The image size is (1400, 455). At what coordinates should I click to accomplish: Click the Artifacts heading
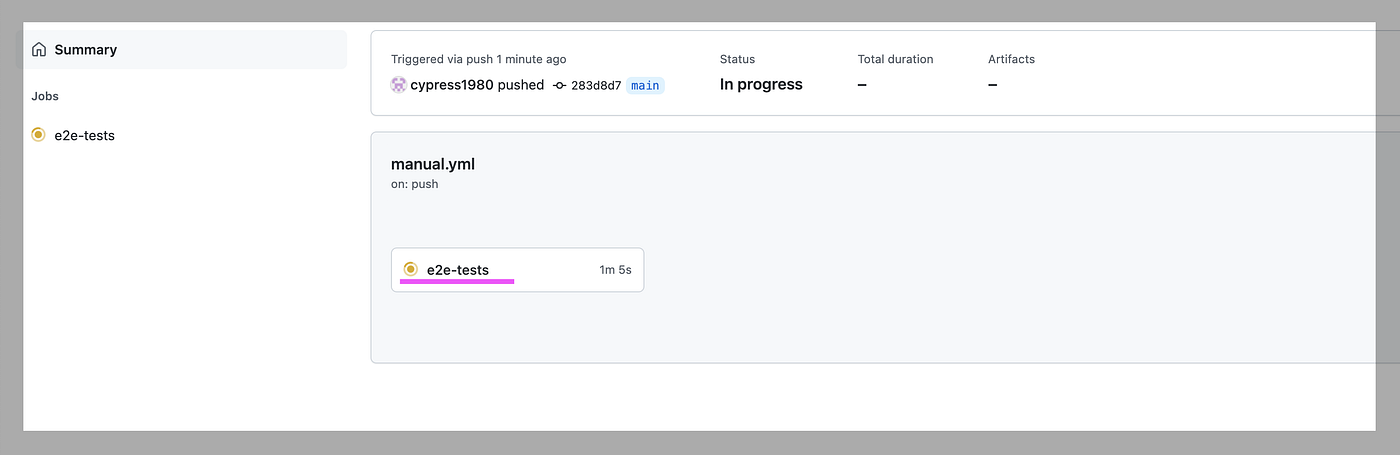point(1011,59)
